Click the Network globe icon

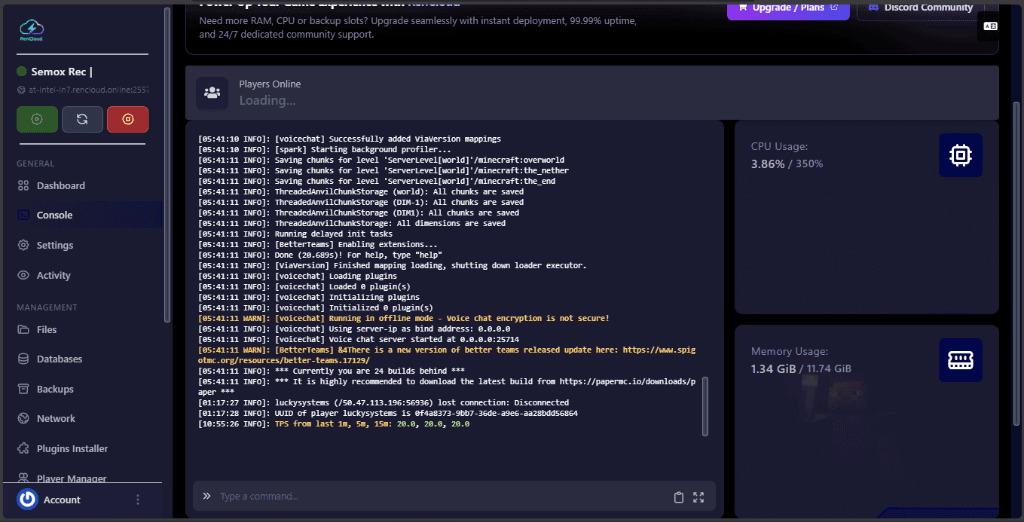(24, 418)
